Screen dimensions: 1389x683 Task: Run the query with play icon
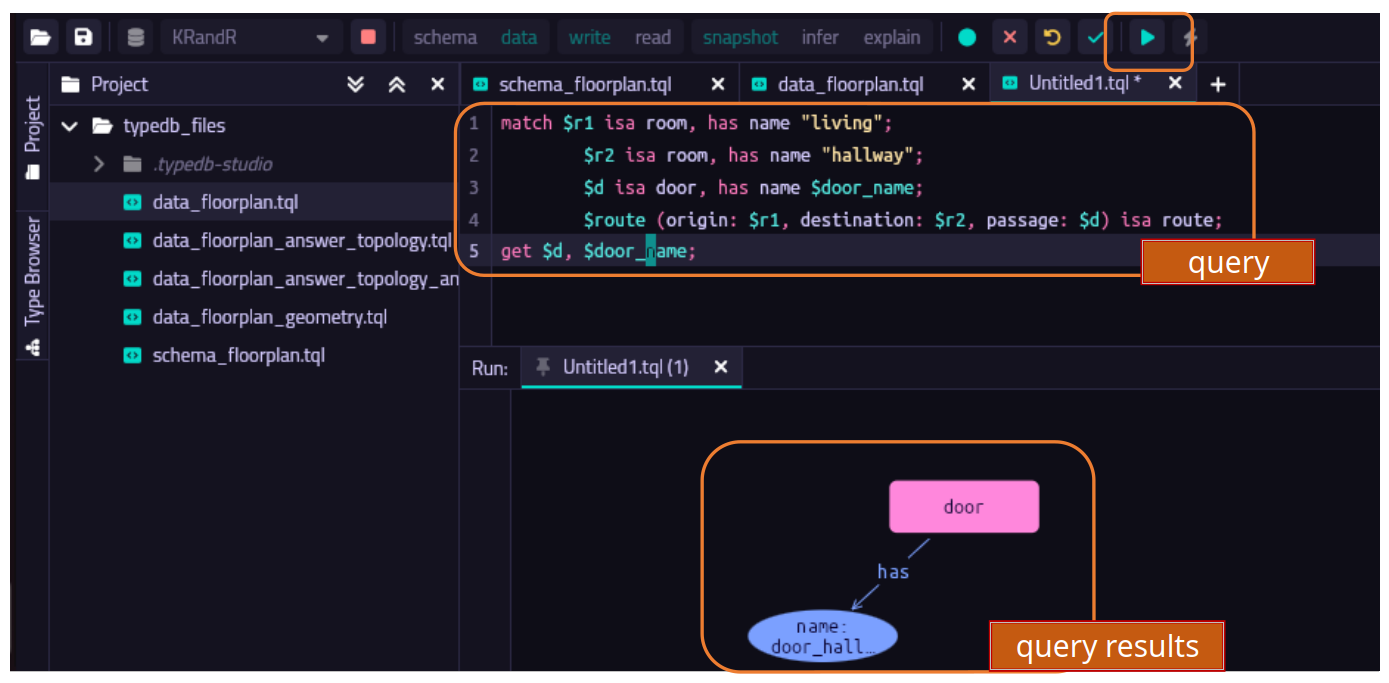pyautogui.click(x=1147, y=38)
